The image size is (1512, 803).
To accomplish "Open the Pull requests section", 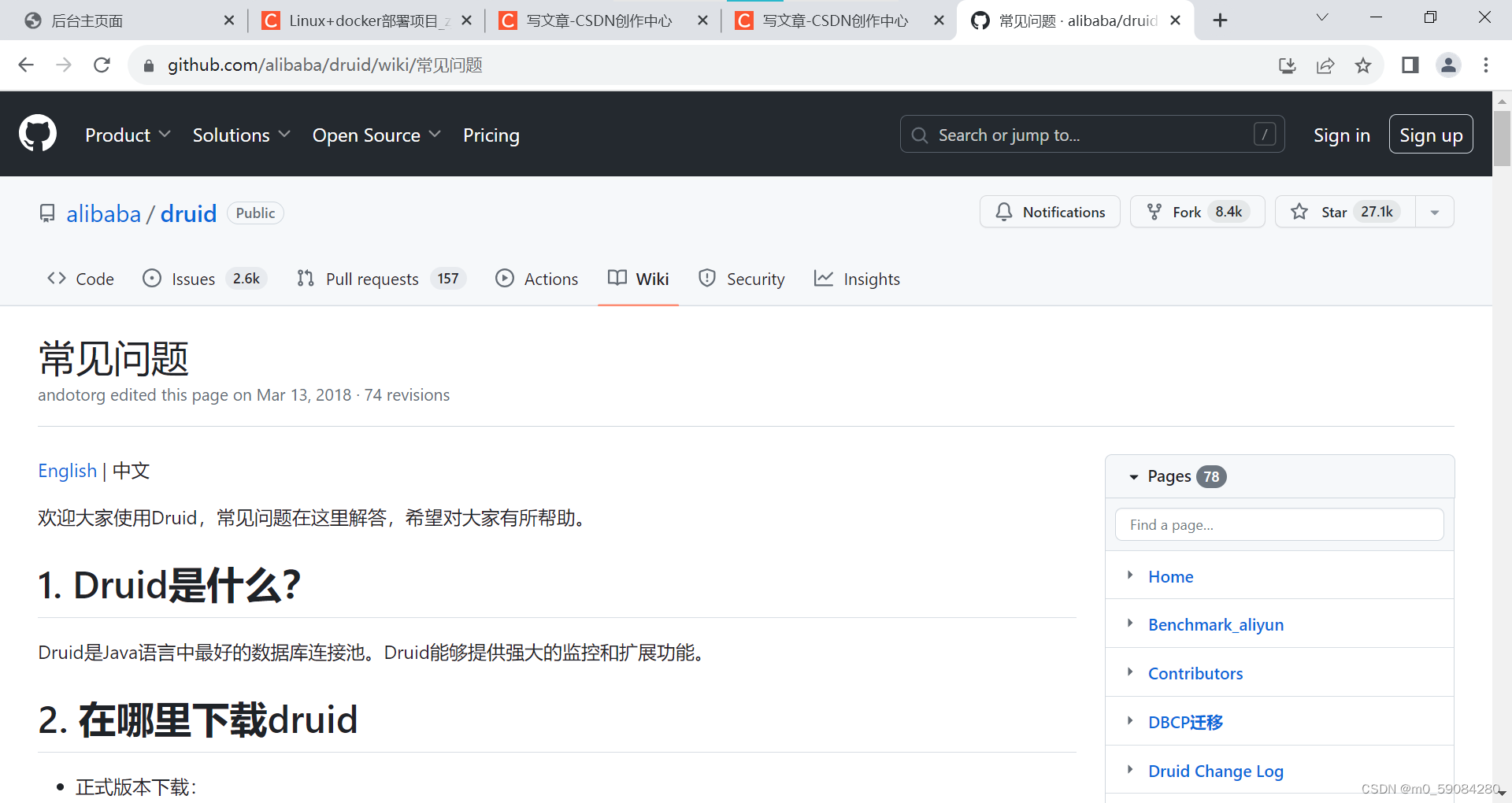I will [372, 279].
